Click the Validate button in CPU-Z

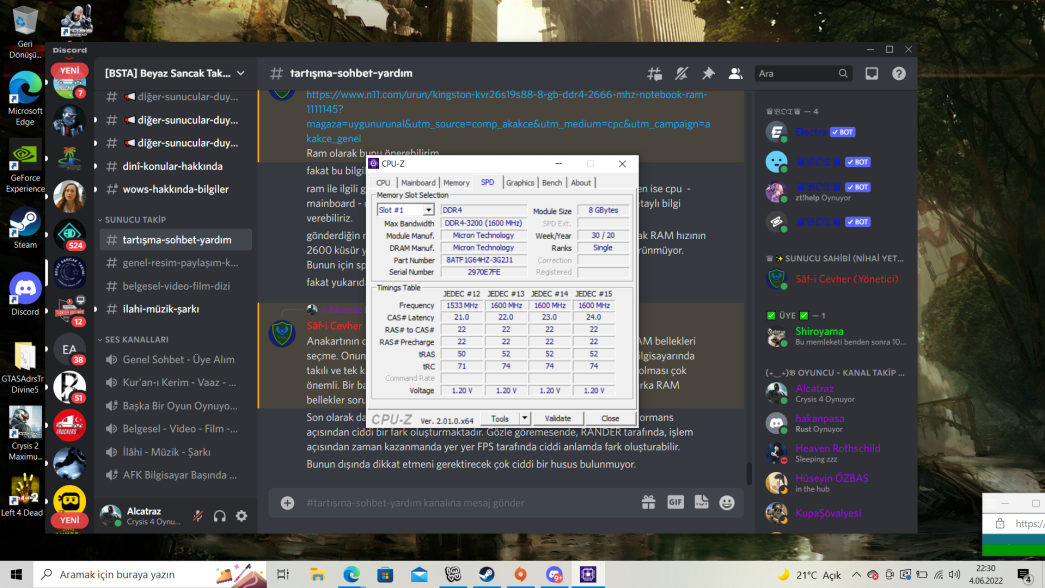(x=558, y=419)
